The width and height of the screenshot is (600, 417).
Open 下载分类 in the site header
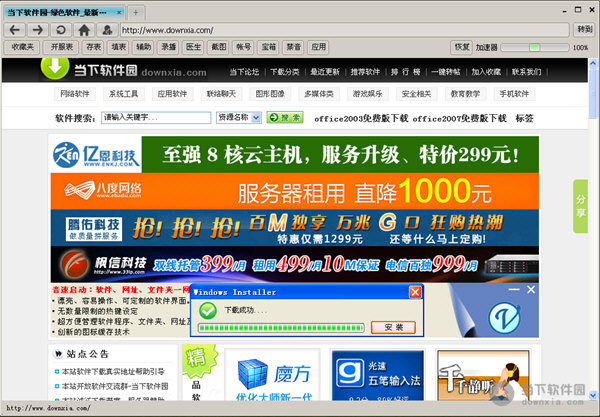(x=285, y=72)
